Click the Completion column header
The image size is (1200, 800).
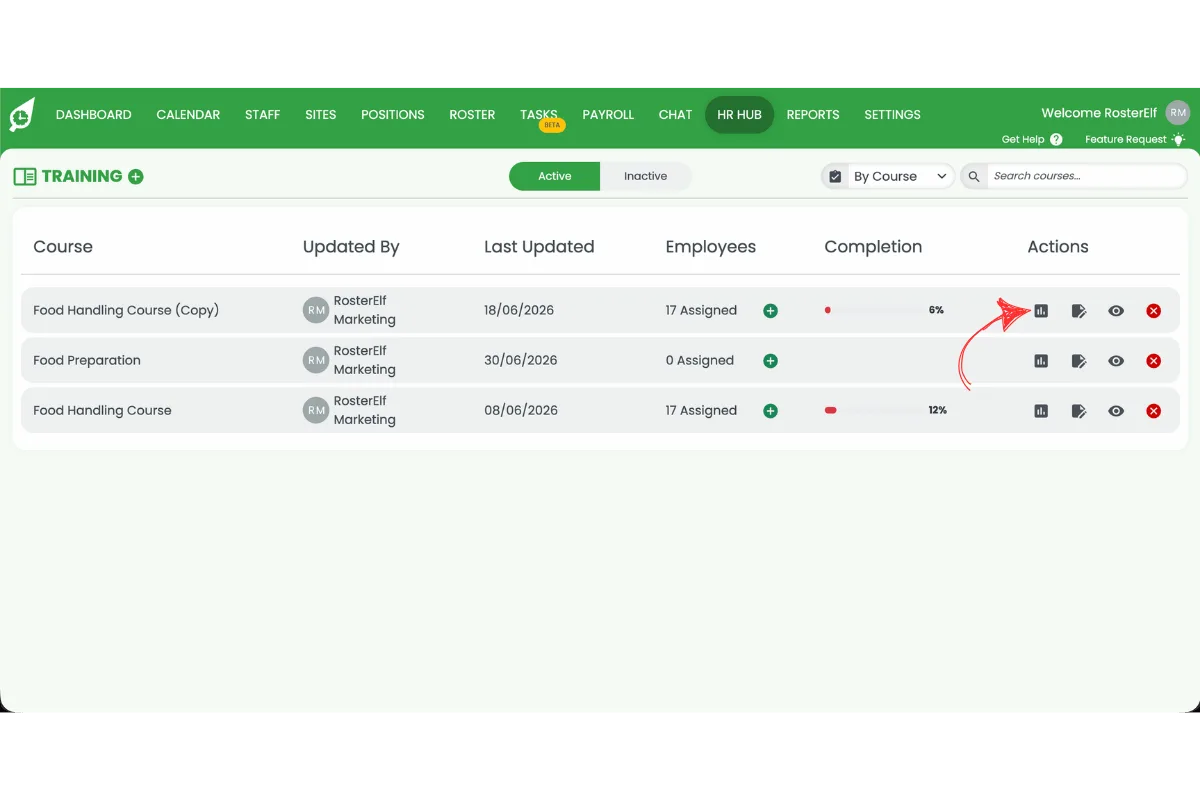873,247
